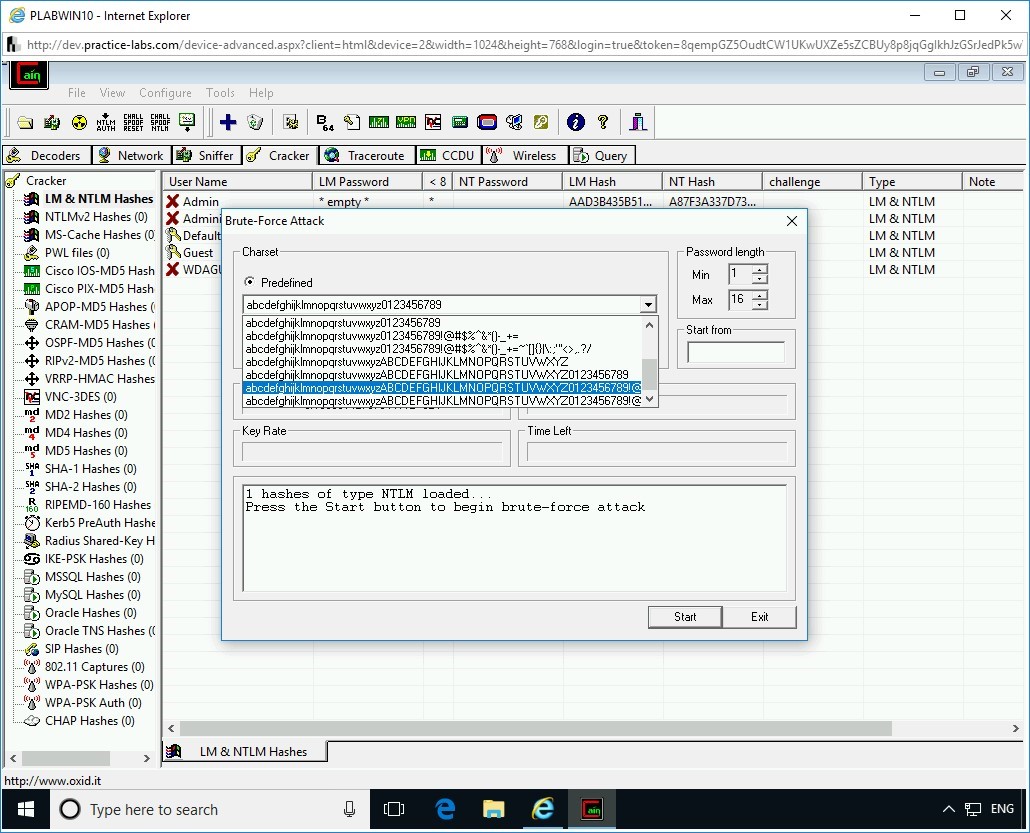This screenshot has width=1030, height=833.
Task: Decrease the Max password length spinner
Action: click(x=760, y=305)
